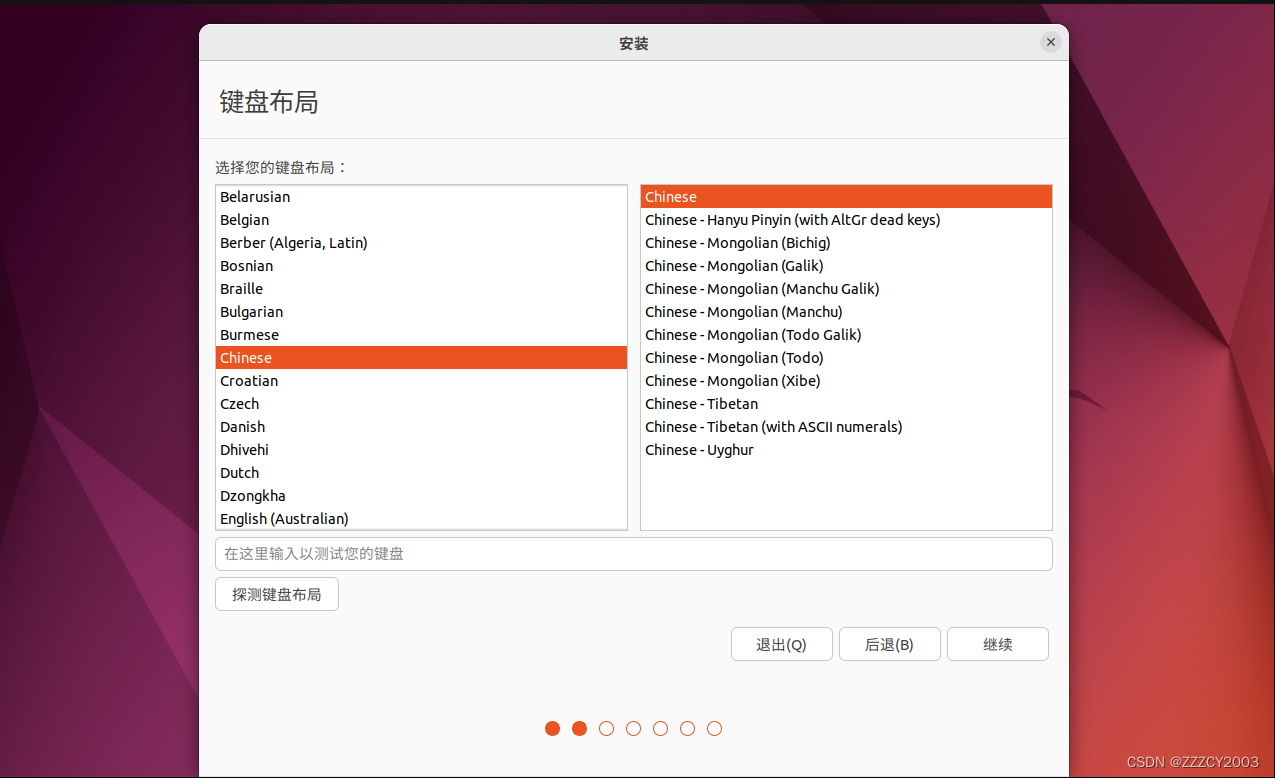This screenshot has width=1275, height=778.
Task: Click the first filled progress dot
Action: pyautogui.click(x=552, y=728)
